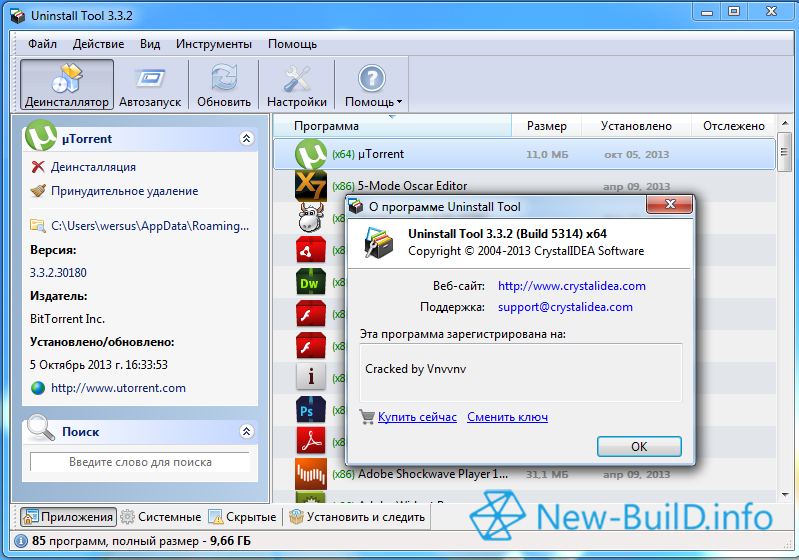
Task: Select the cow-head program icon
Action: pos(311,218)
